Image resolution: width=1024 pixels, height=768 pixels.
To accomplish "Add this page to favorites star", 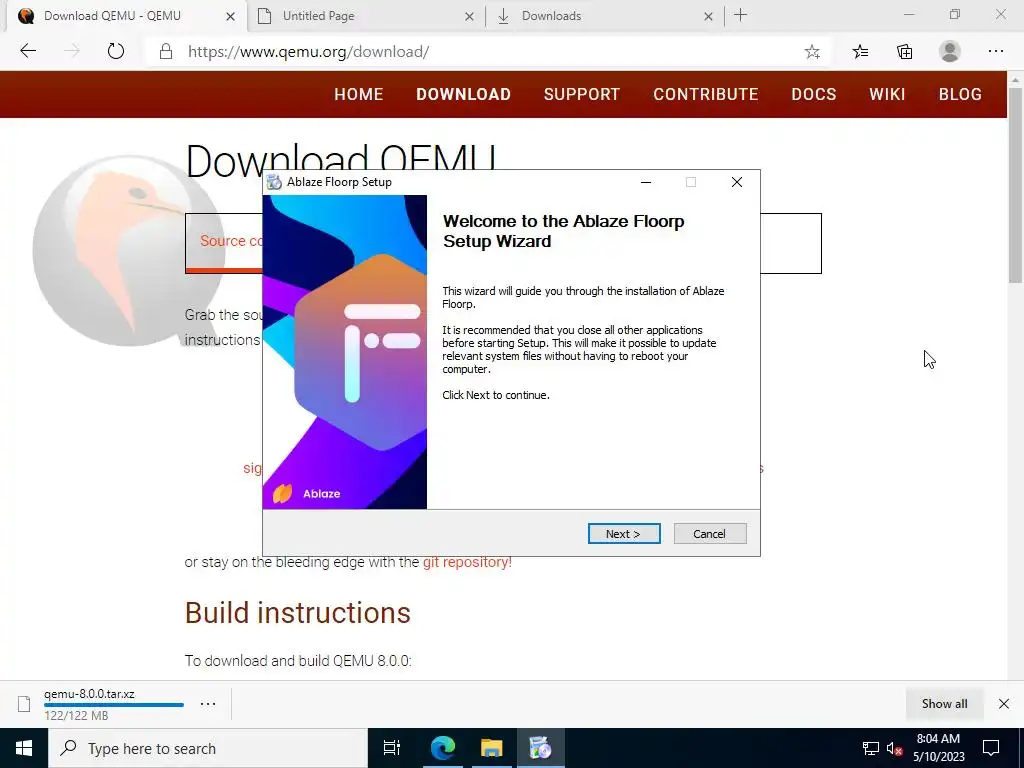I will click(812, 52).
